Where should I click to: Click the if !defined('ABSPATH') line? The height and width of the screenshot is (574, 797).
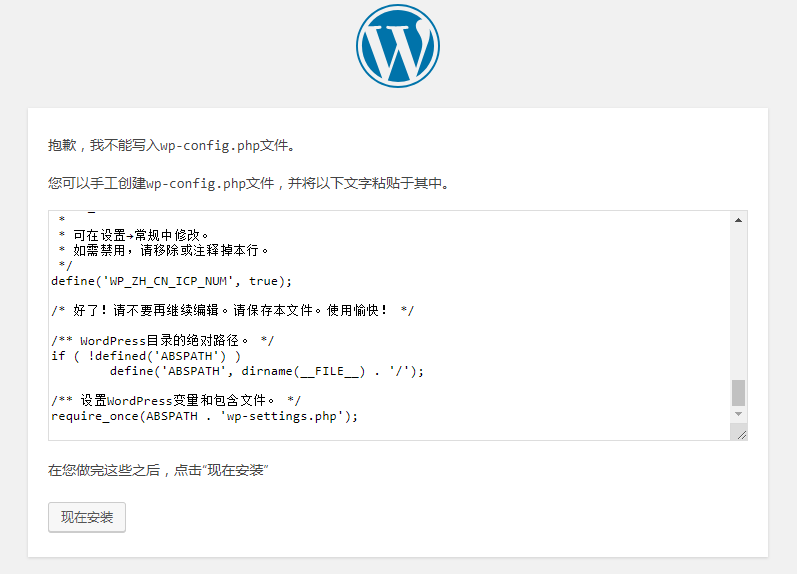(146, 356)
